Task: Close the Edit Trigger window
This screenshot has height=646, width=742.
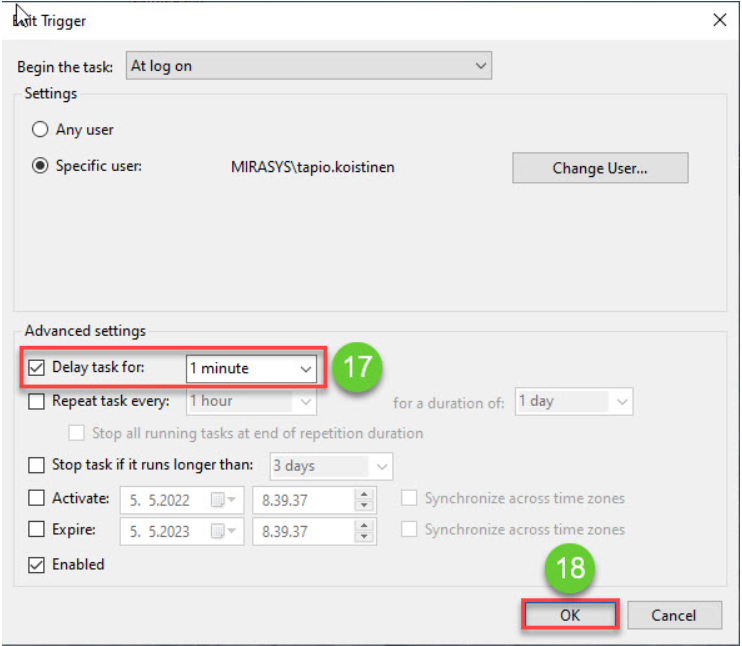Action: (718, 19)
